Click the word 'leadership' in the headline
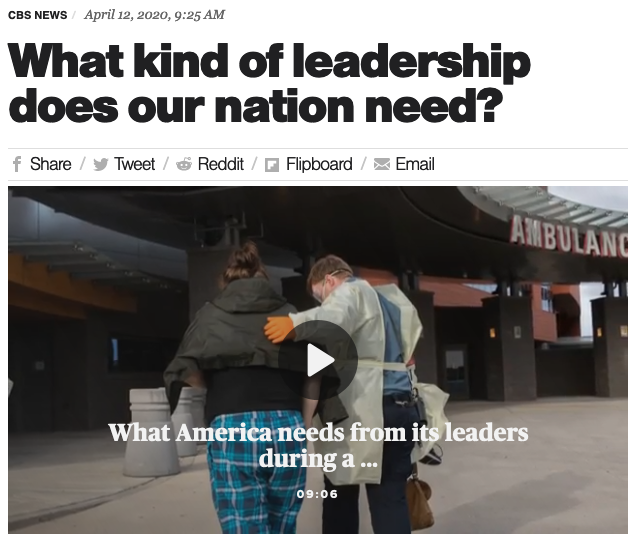 pyautogui.click(x=411, y=62)
